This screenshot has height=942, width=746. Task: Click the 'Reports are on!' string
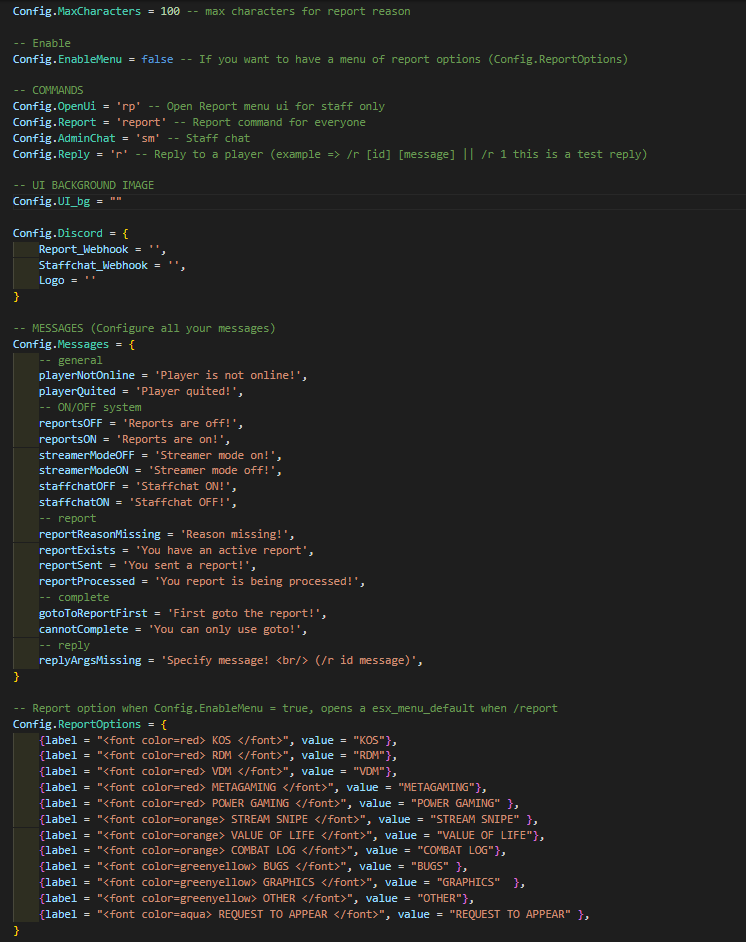[x=170, y=439]
